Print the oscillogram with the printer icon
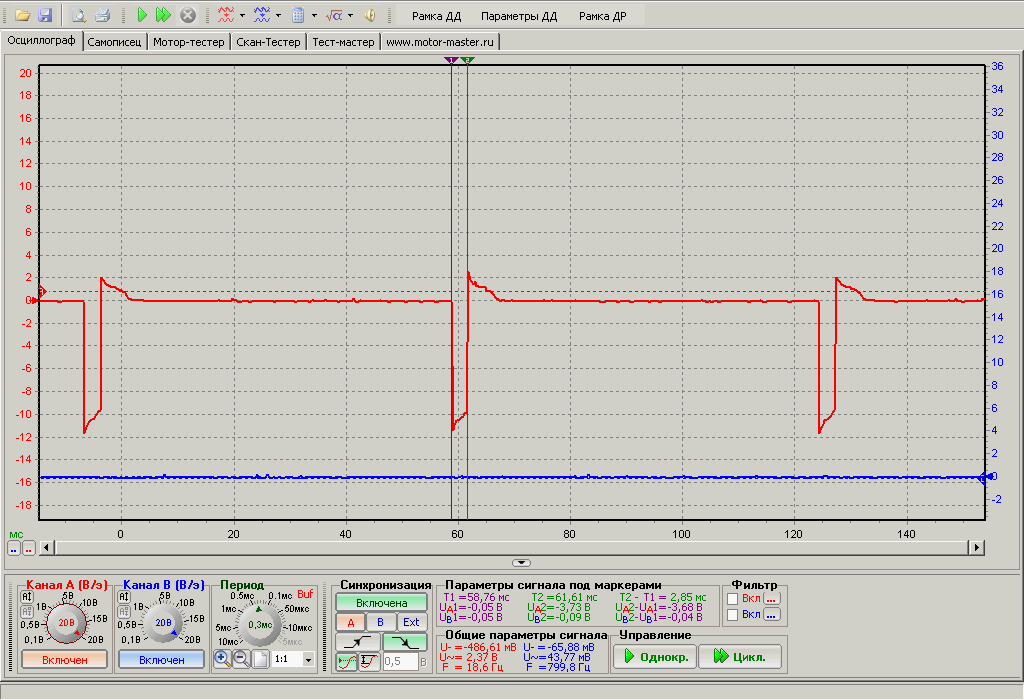 point(102,15)
